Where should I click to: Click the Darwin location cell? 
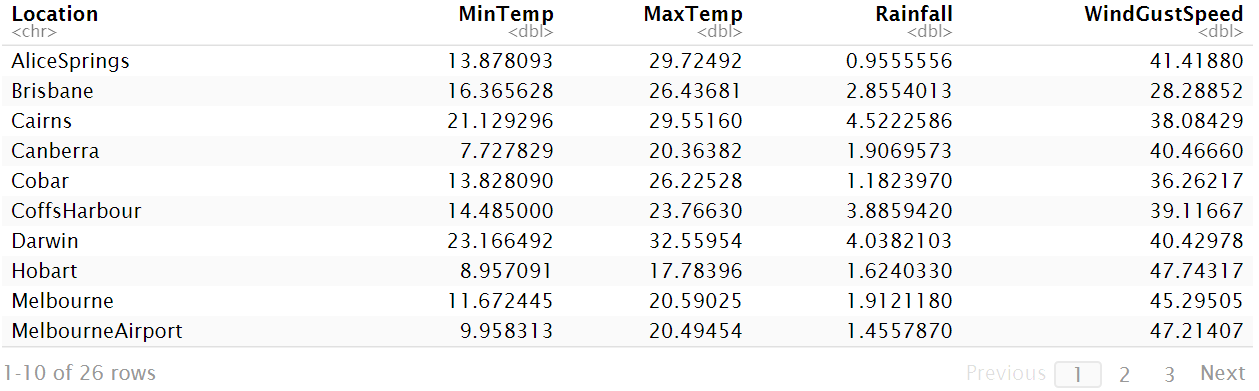(45, 241)
